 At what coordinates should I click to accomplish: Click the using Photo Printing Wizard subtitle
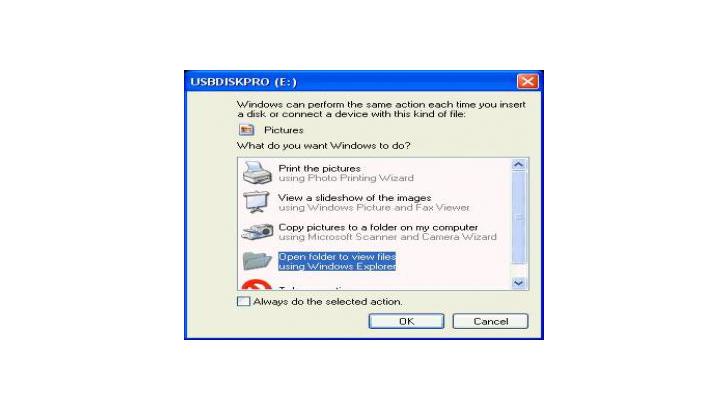click(346, 178)
